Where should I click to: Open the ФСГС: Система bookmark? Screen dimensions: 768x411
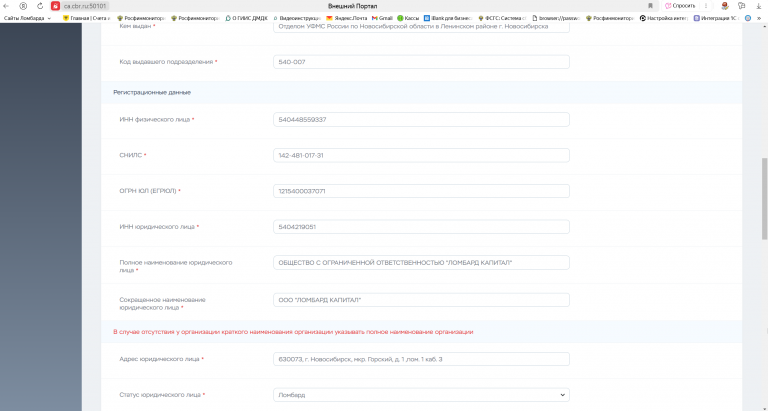click(502, 18)
